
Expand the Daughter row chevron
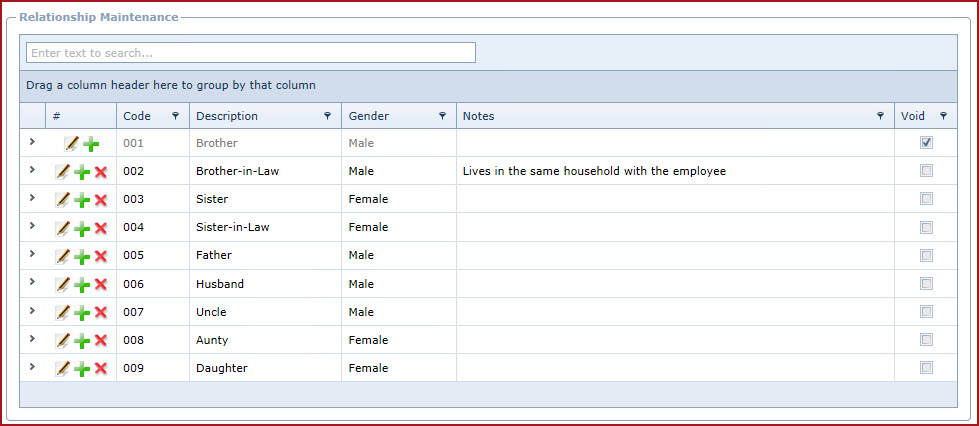[x=32, y=367]
